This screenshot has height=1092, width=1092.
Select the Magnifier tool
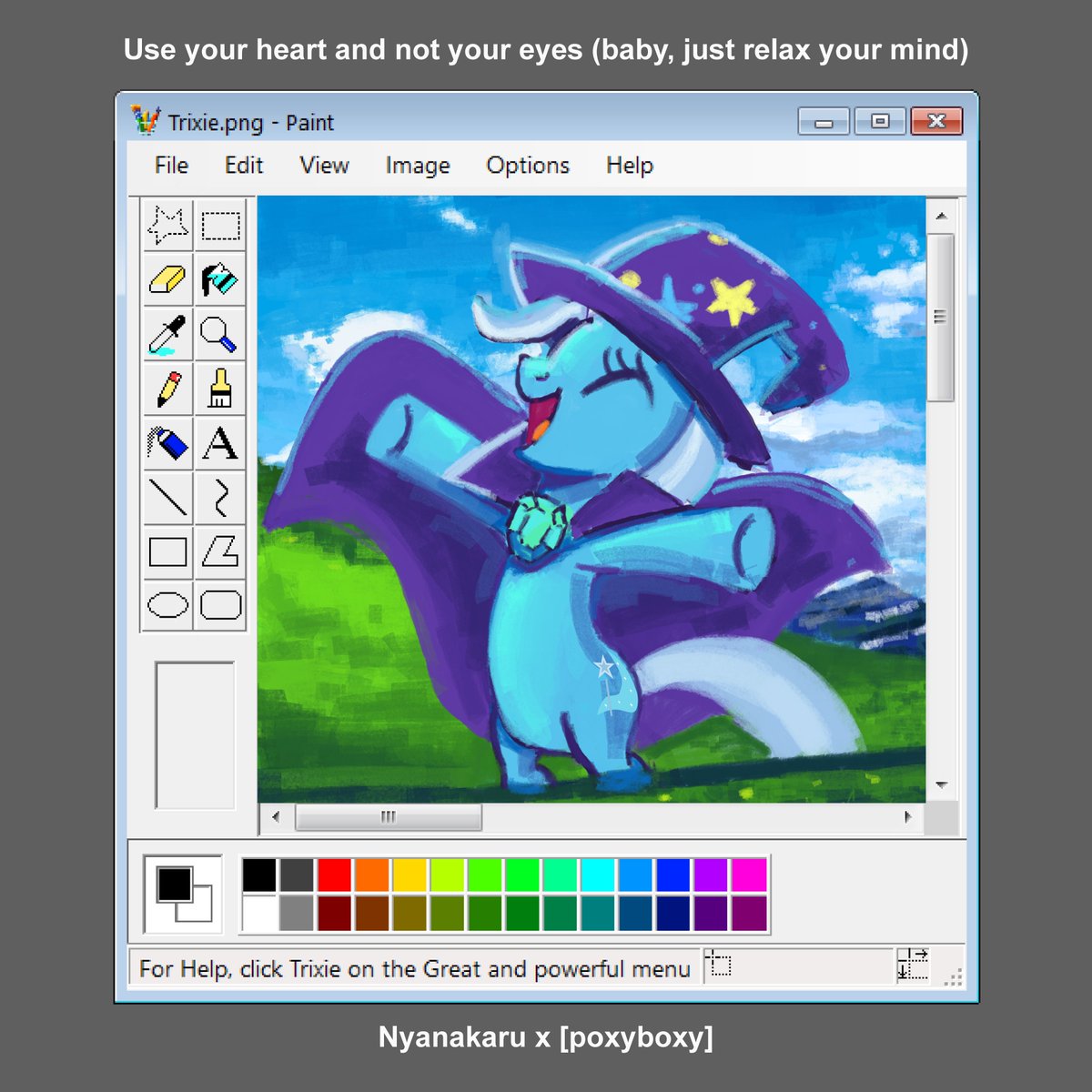(x=220, y=334)
